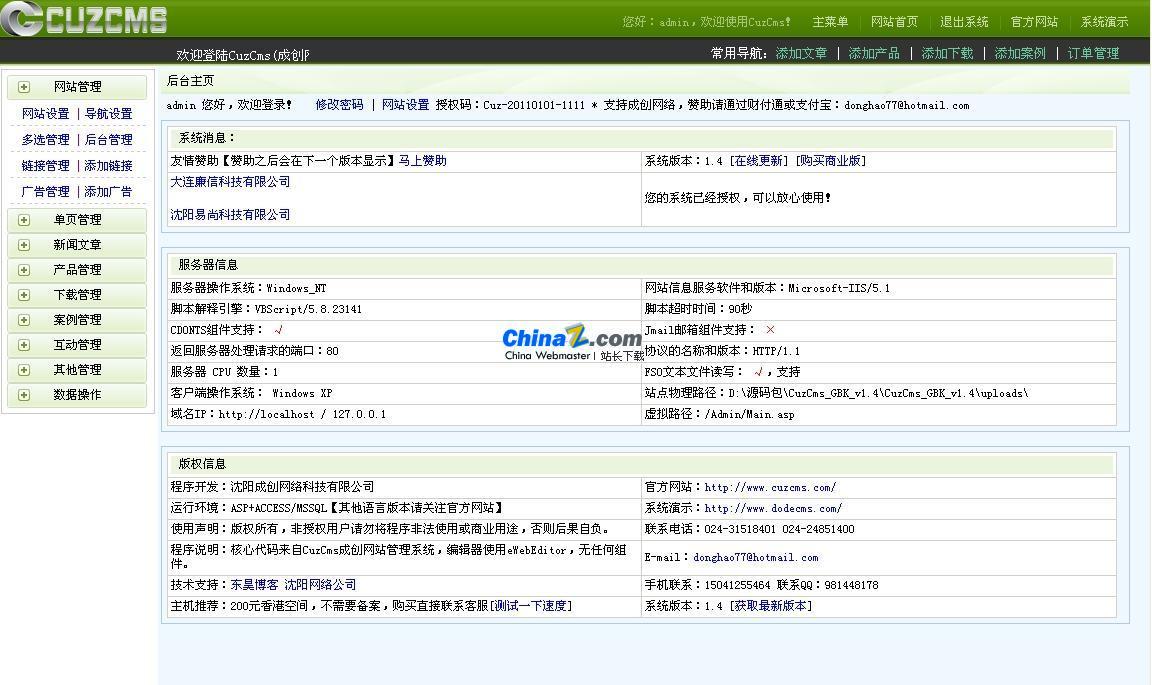Screen dimensions: 1152x685
Task: Expand the 产品管理 section plus icon
Action: tap(22, 269)
